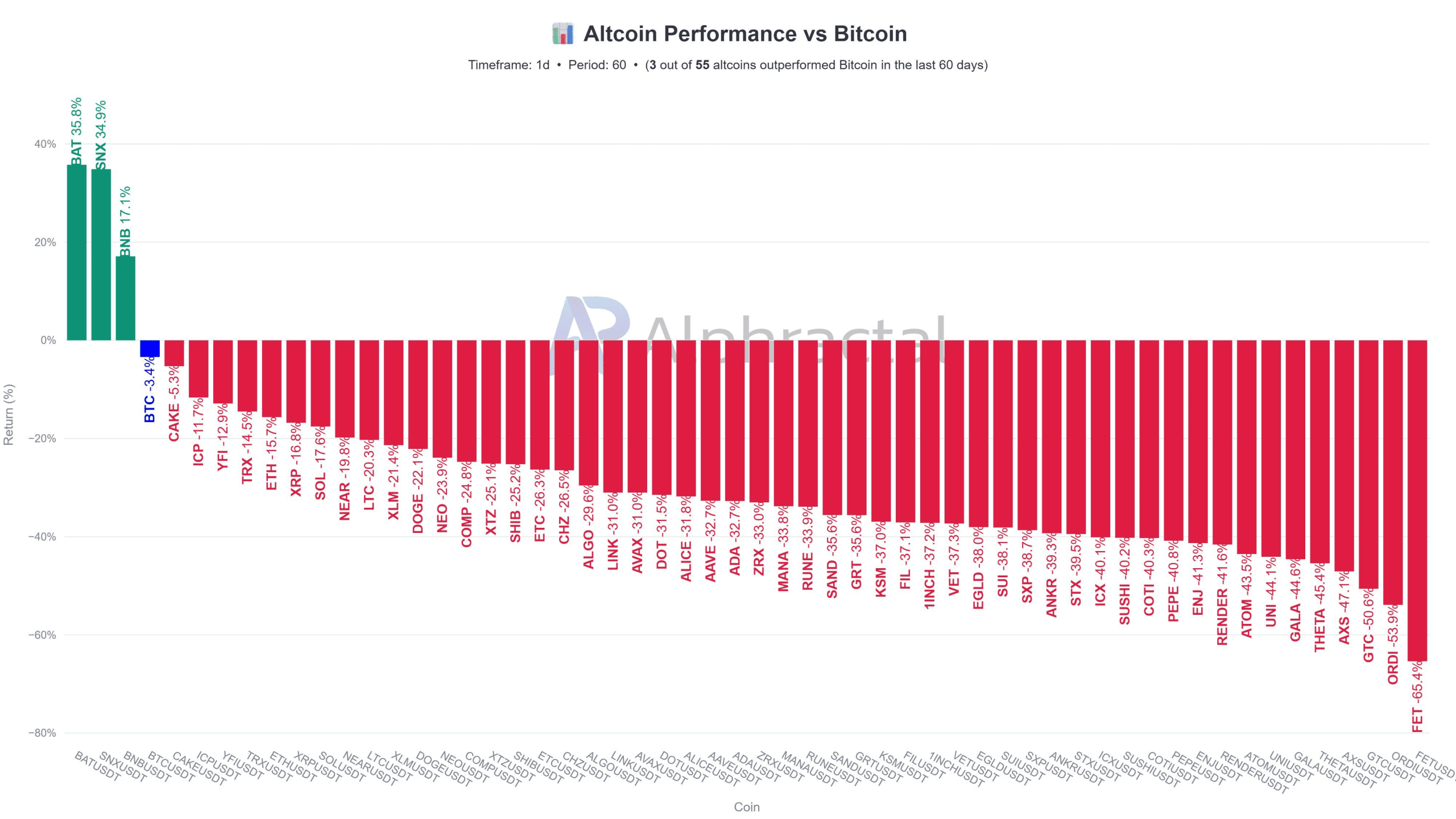Click the Timeframe and Period subtitle text
Viewport: 1456px width, 819px height.
pos(727,65)
